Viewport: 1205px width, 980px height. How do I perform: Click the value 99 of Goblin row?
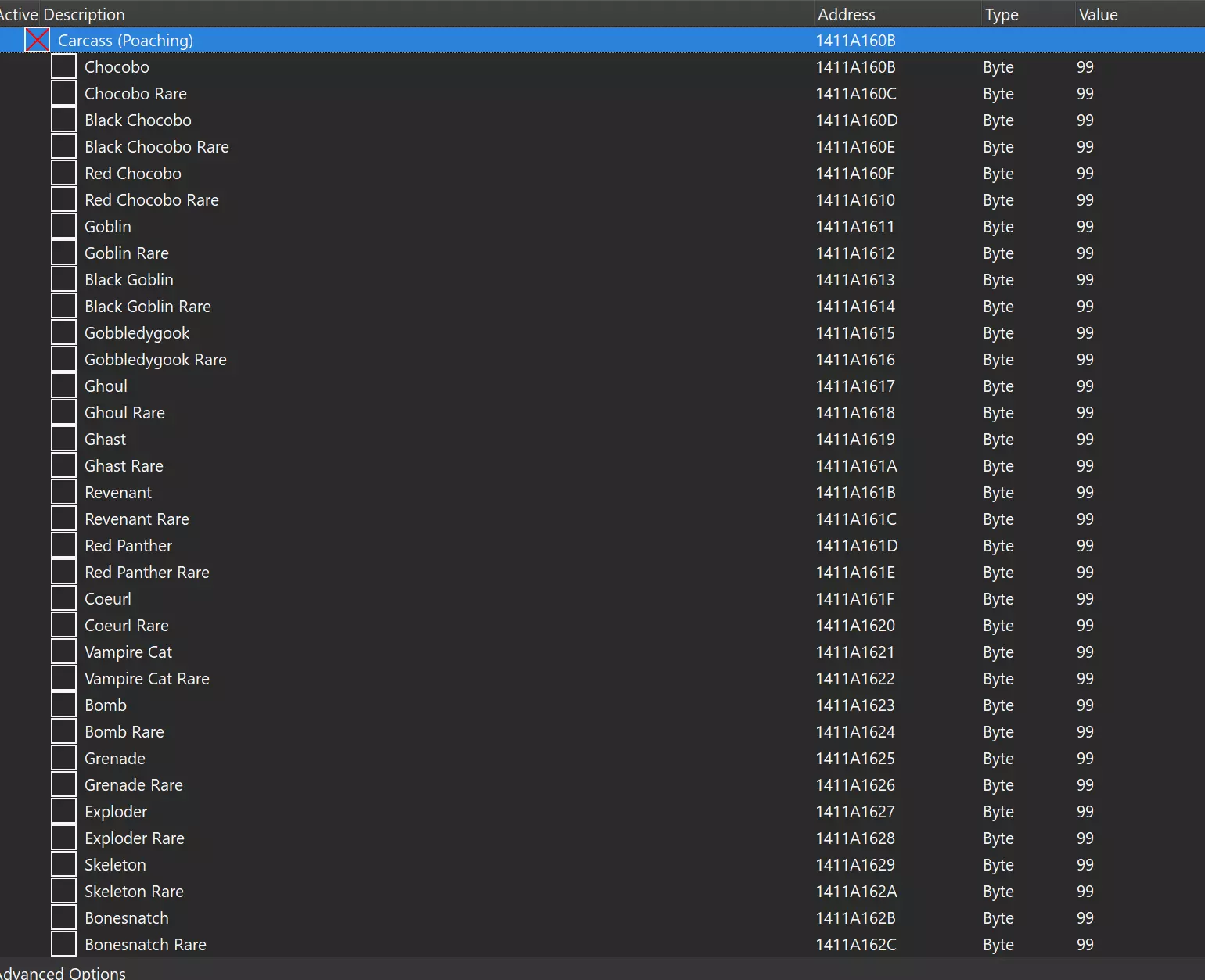pos(1085,226)
